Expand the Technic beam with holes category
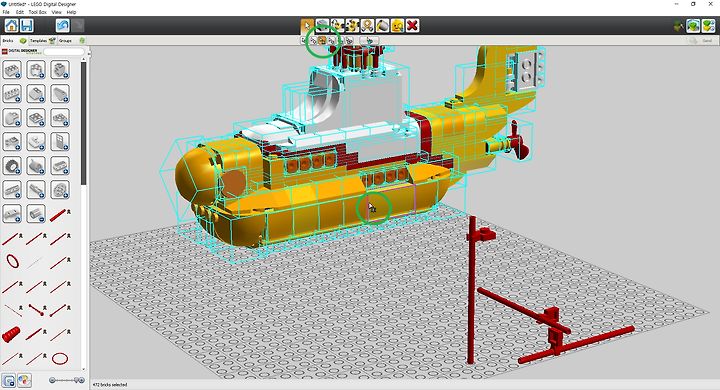The image size is (720, 390). 12,189
